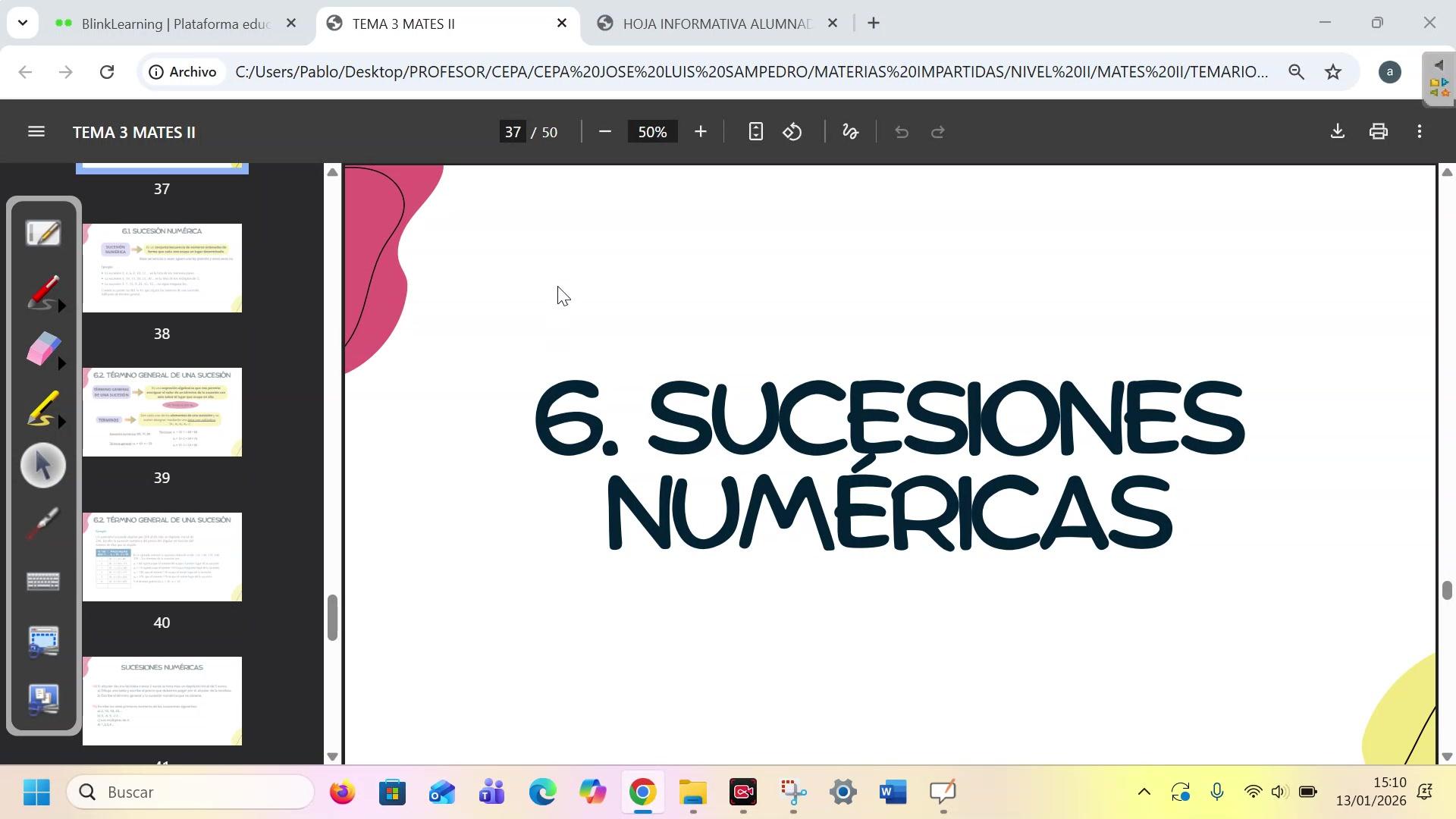Rotate the PDF counterclockwise
Image resolution: width=1456 pixels, height=819 pixels.
[792, 132]
